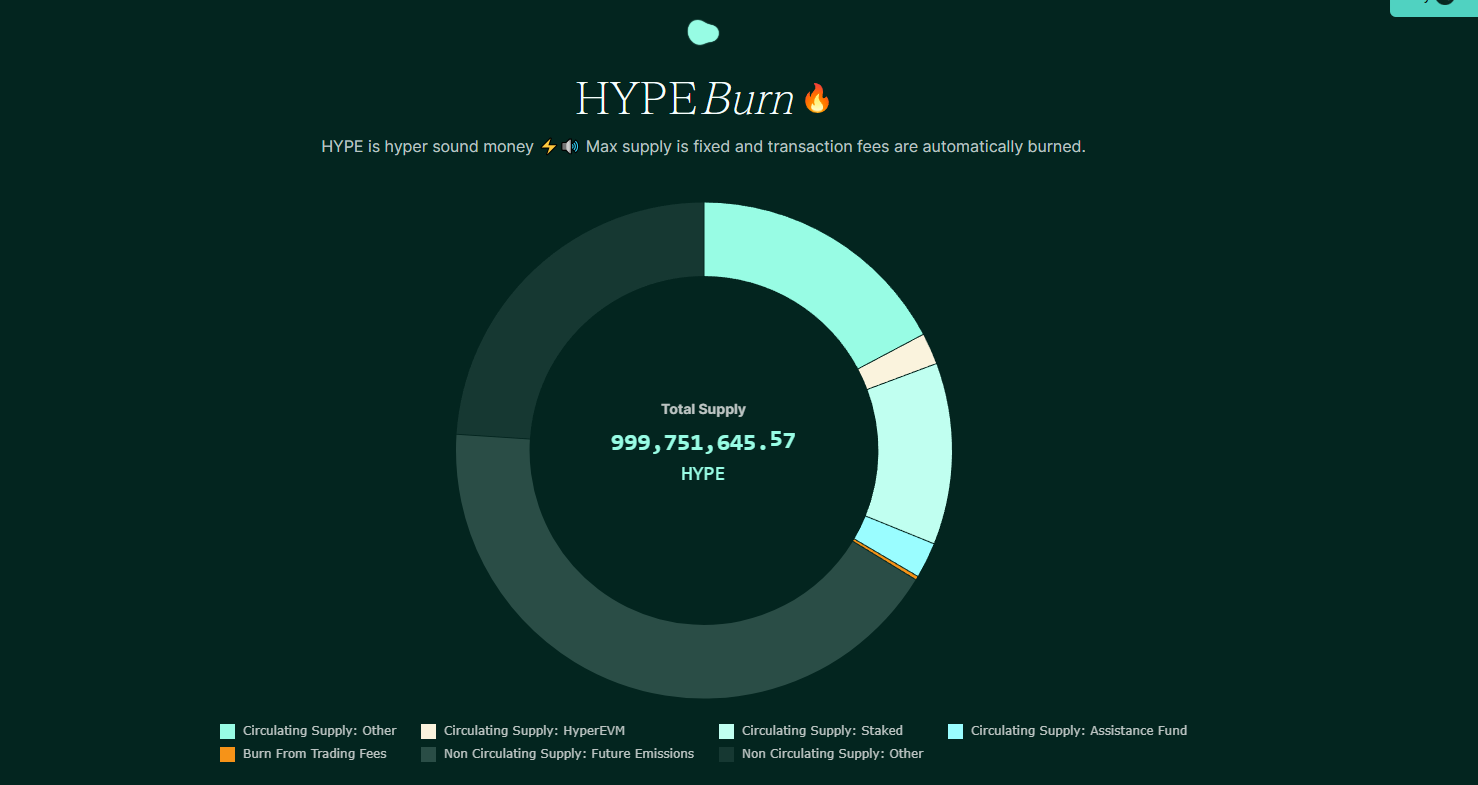Toggle Non Circulating Supply: Other legend swatch
1478x785 pixels.
[x=726, y=754]
